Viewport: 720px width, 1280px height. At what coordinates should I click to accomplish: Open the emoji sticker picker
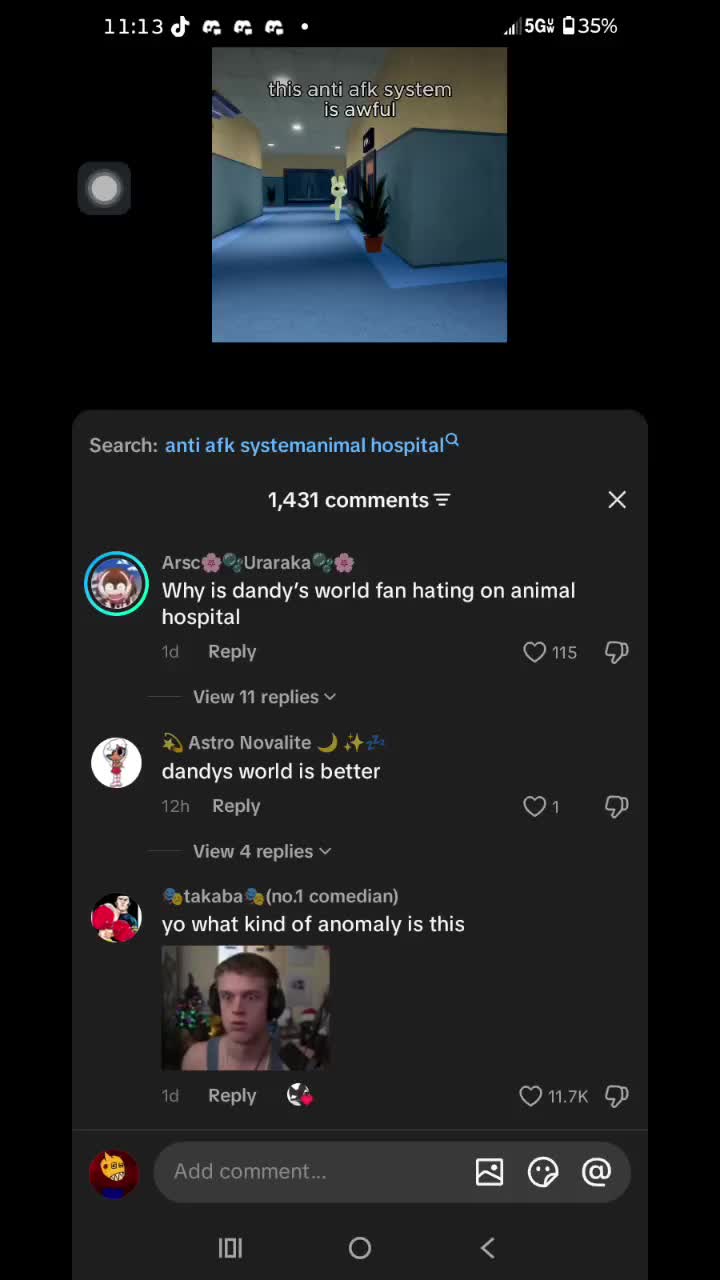pyautogui.click(x=543, y=1172)
